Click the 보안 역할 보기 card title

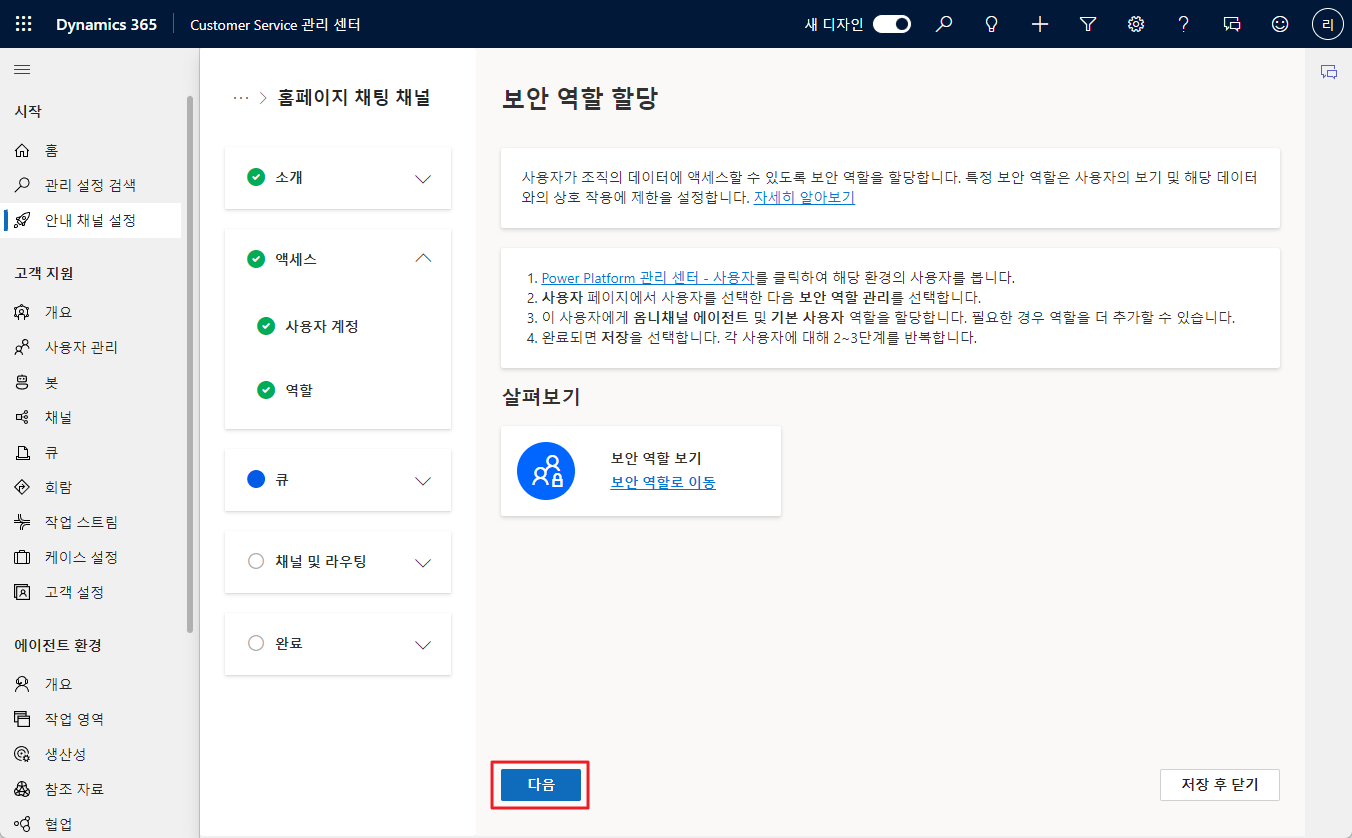pyautogui.click(x=656, y=458)
